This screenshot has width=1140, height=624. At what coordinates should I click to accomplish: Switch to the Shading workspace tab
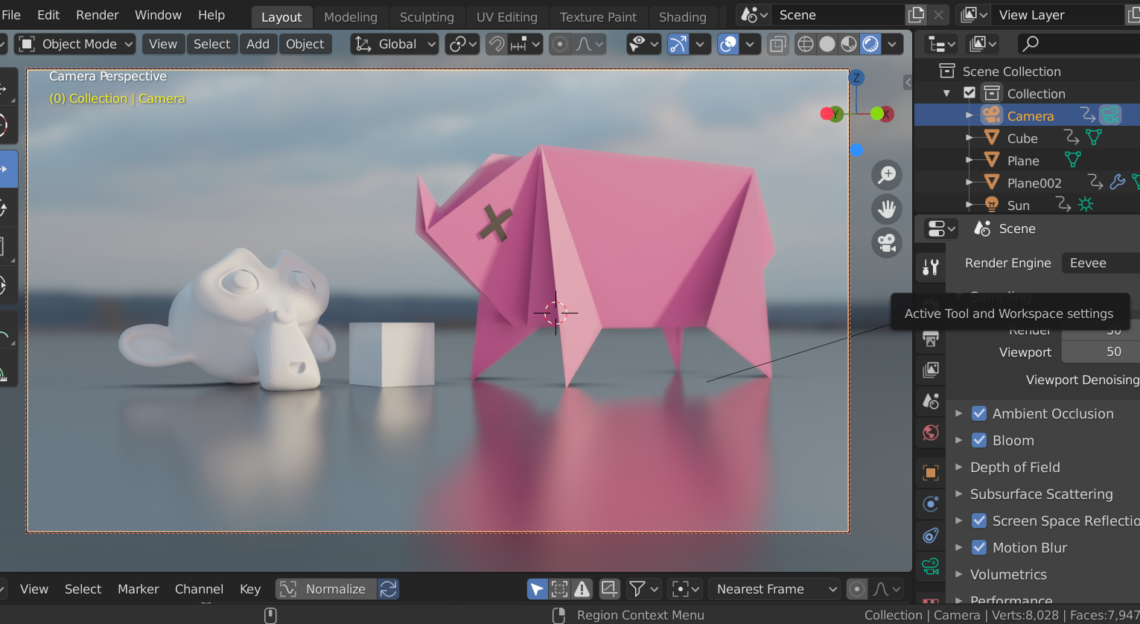[684, 16]
